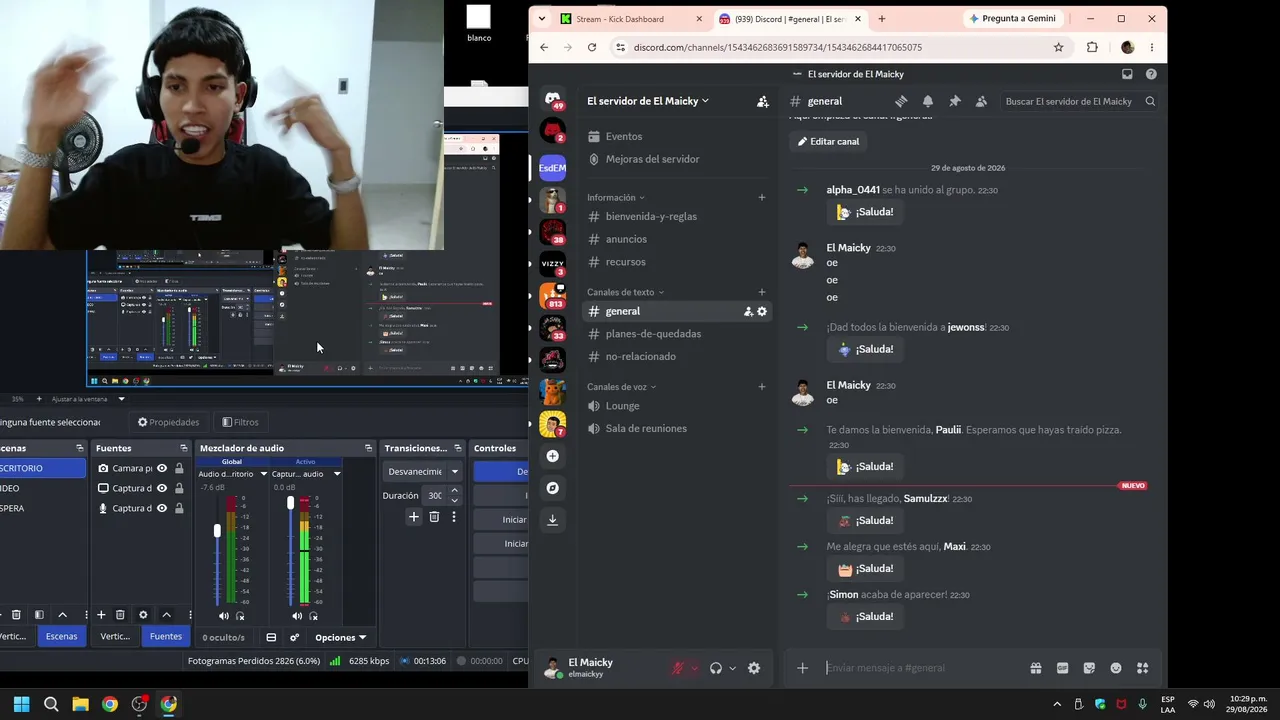Mute the Captura audio mixer channel
Screen dimensions: 1280x720
point(297,616)
